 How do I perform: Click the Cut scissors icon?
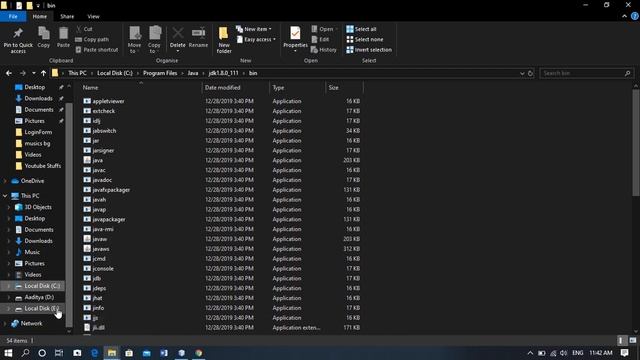pyautogui.click(x=79, y=29)
